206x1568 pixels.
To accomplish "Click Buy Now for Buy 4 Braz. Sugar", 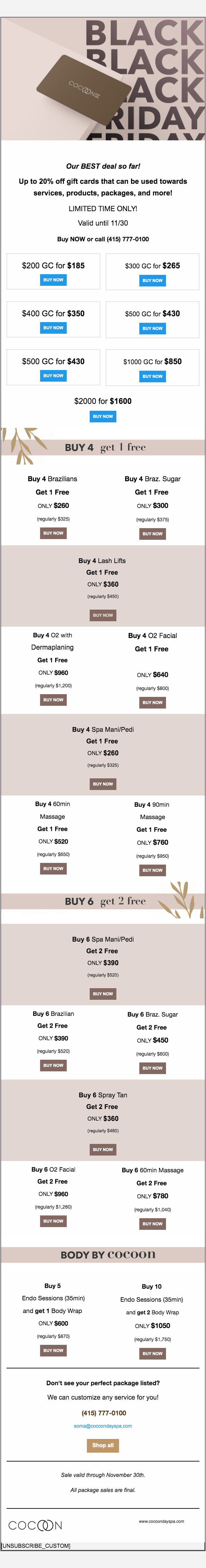I will coord(153,534).
